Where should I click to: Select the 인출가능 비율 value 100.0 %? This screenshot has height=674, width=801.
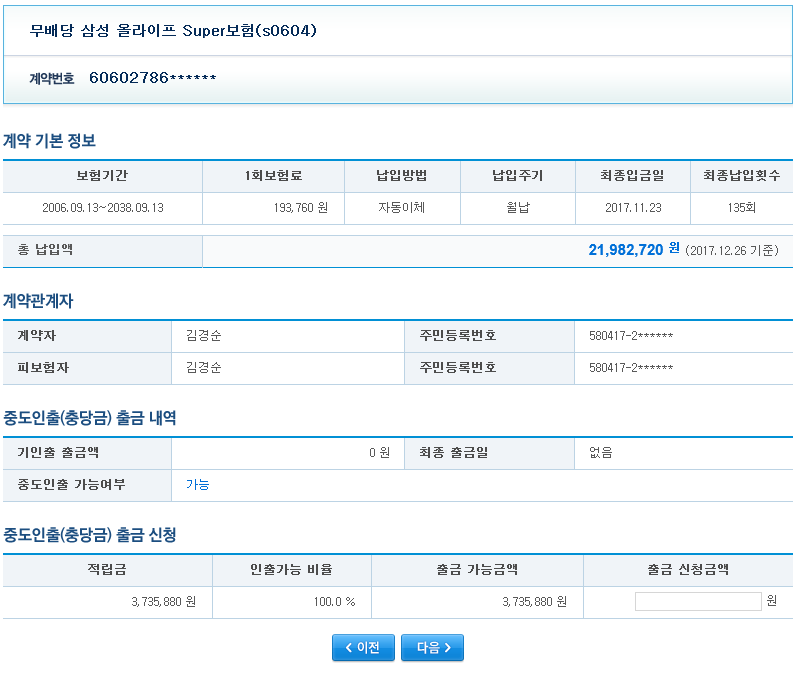[x=330, y=602]
